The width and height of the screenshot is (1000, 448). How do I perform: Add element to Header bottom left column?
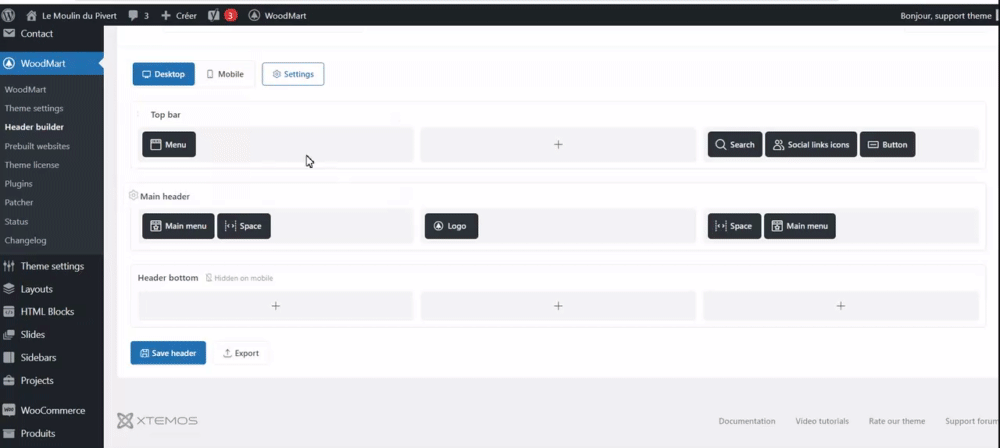(276, 306)
